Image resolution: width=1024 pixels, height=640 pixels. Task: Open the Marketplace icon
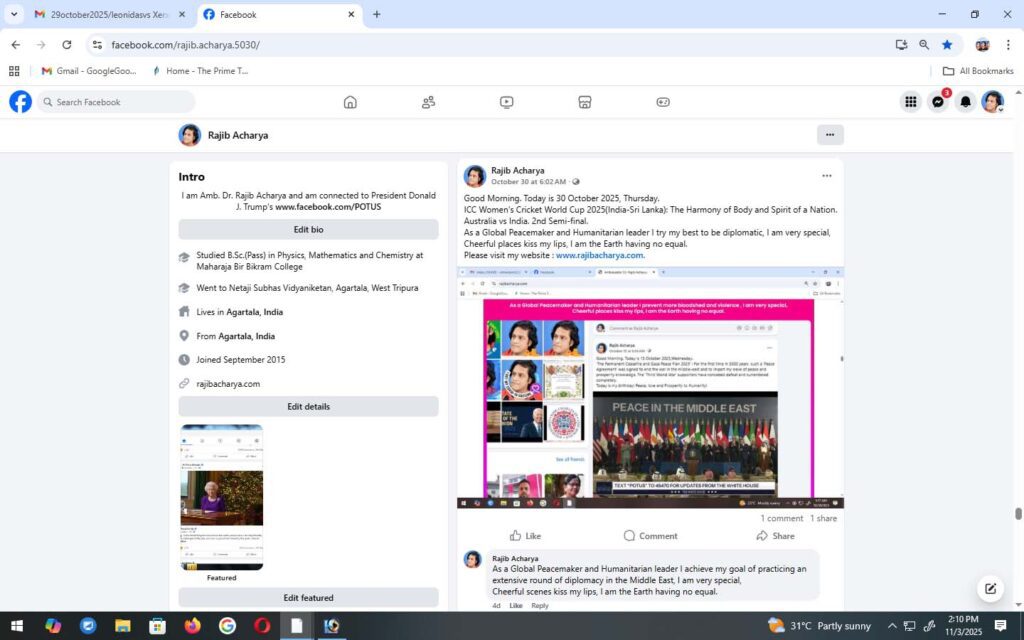point(585,102)
